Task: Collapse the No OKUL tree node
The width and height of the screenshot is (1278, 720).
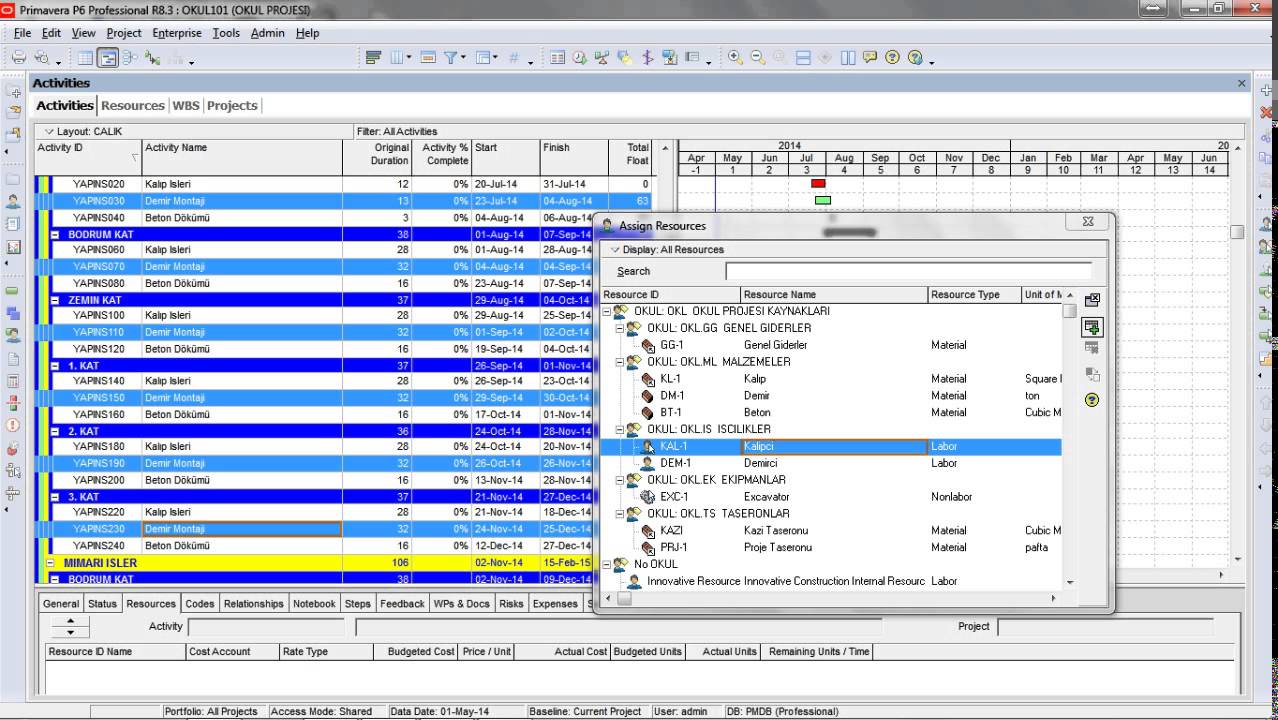Action: tap(607, 564)
